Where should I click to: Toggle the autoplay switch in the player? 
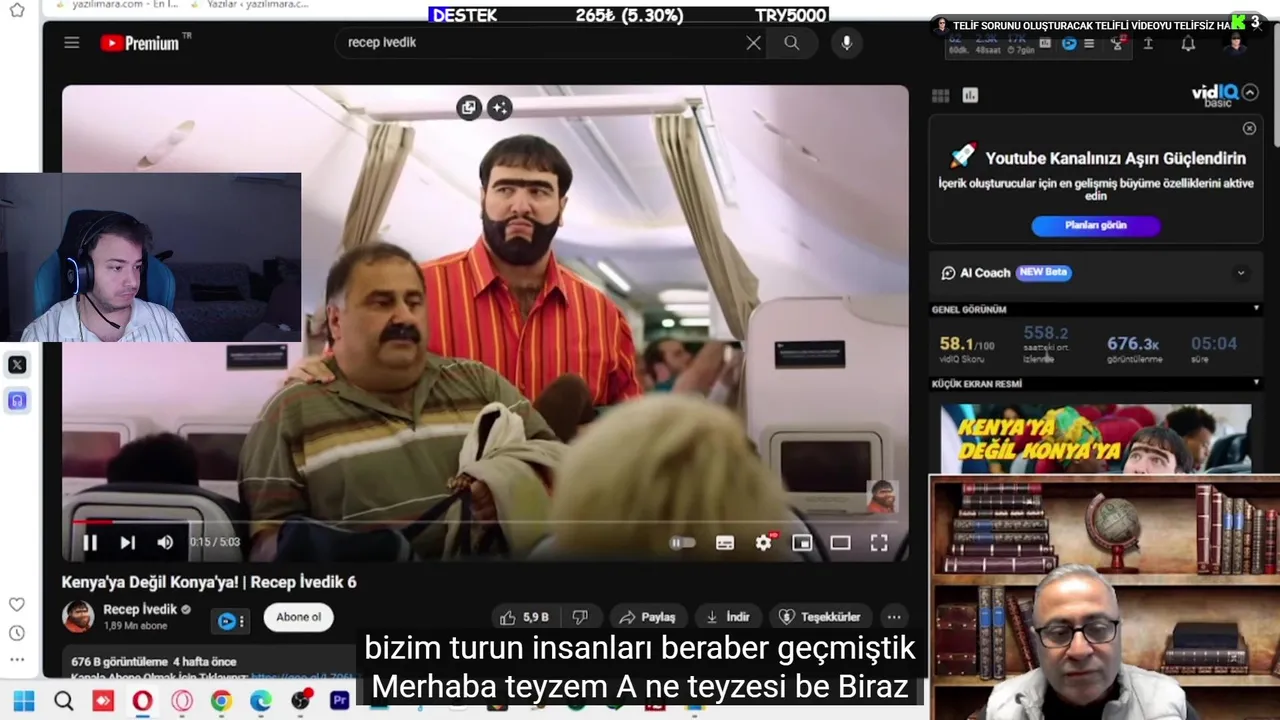(682, 542)
